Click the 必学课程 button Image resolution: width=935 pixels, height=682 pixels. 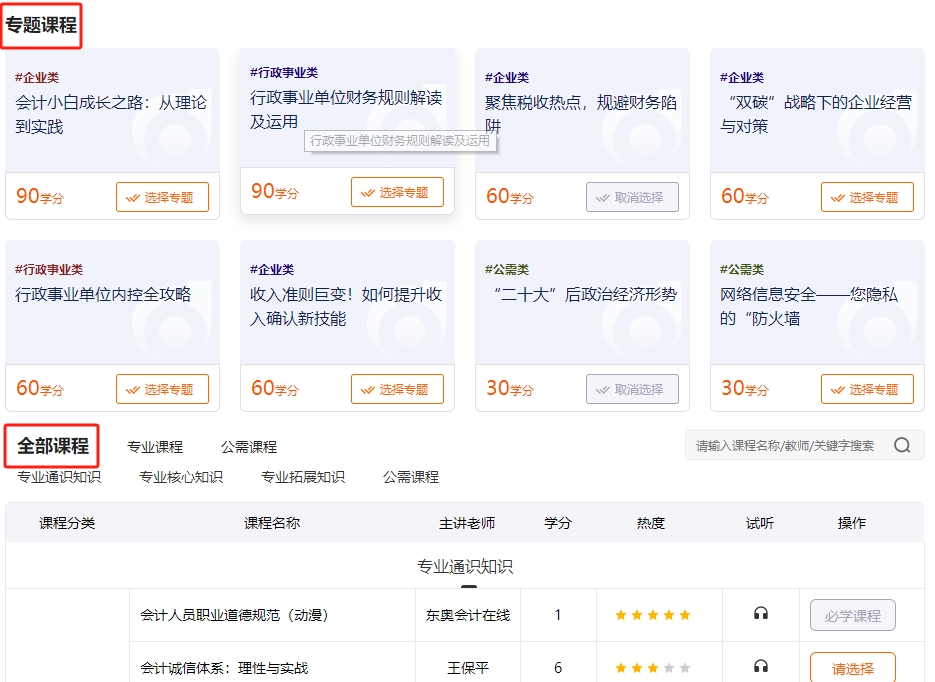point(851,615)
